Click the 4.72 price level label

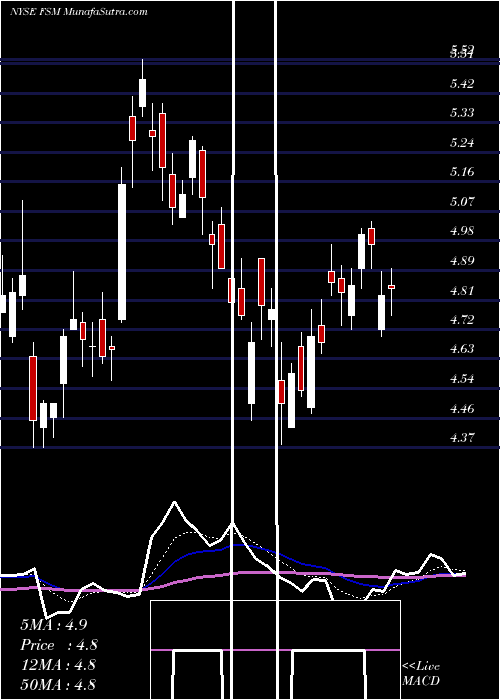[462, 320]
